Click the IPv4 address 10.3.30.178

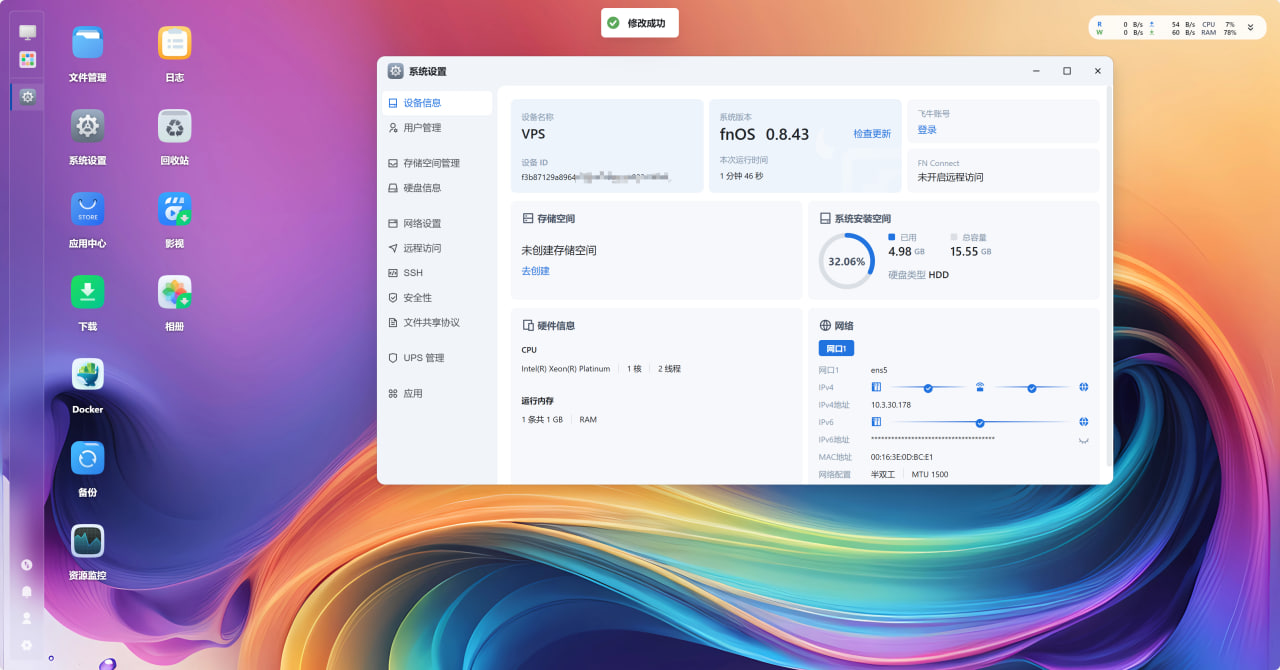coord(891,405)
